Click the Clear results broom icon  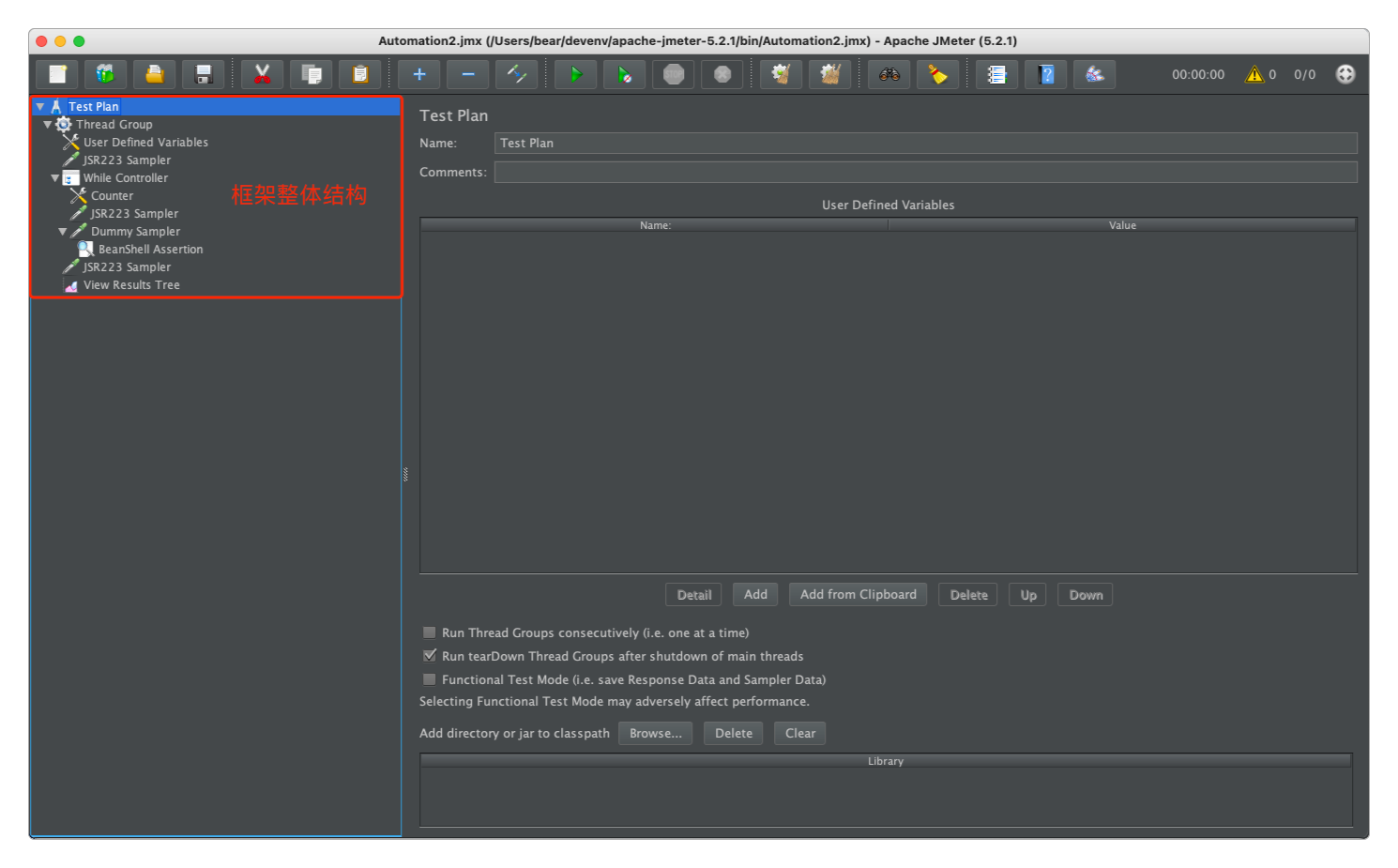click(781, 74)
